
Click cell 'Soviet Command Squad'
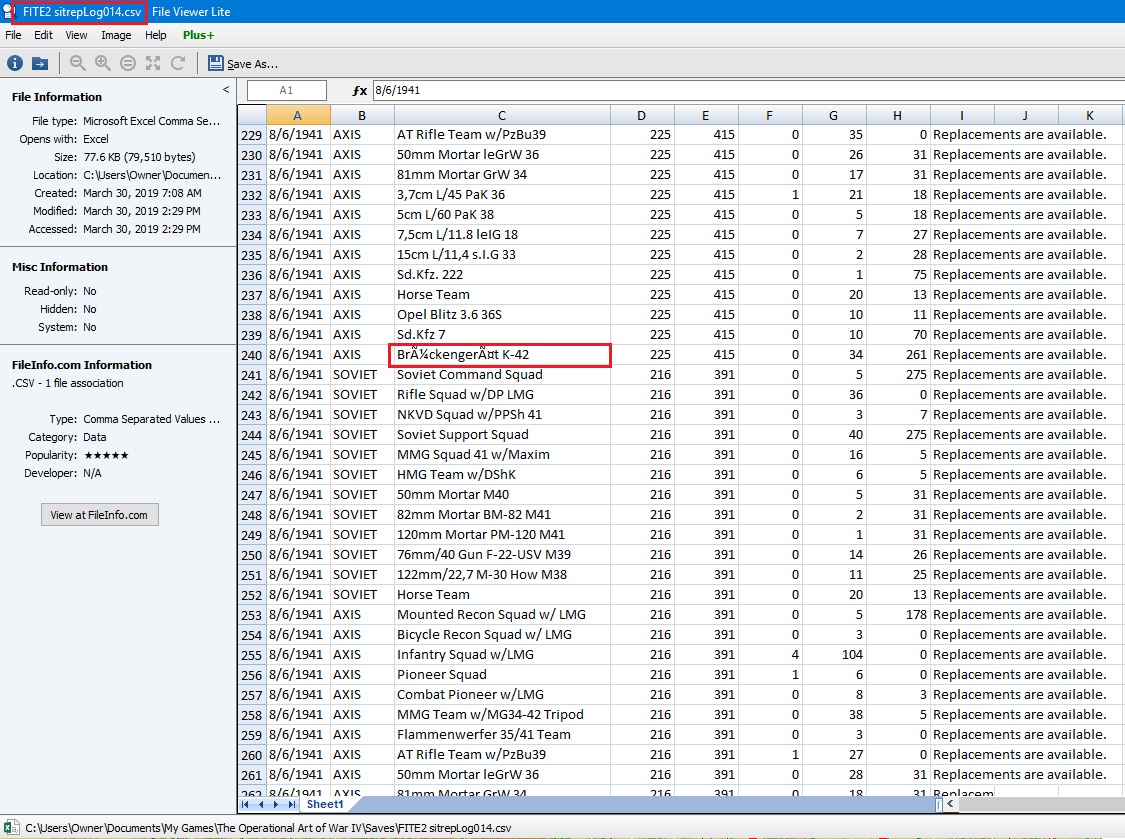[502, 375]
